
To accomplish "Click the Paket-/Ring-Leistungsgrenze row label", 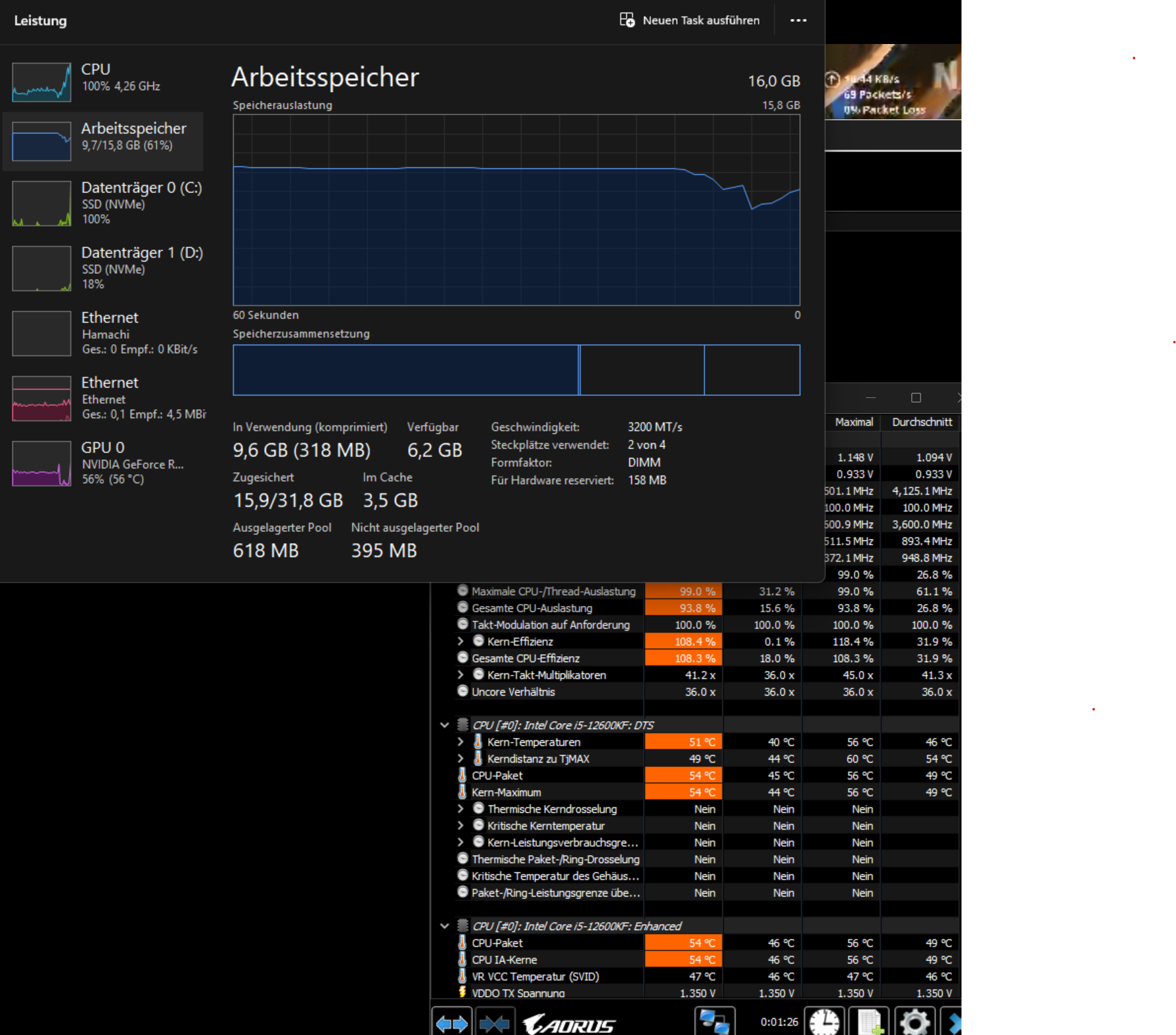I will 555,892.
